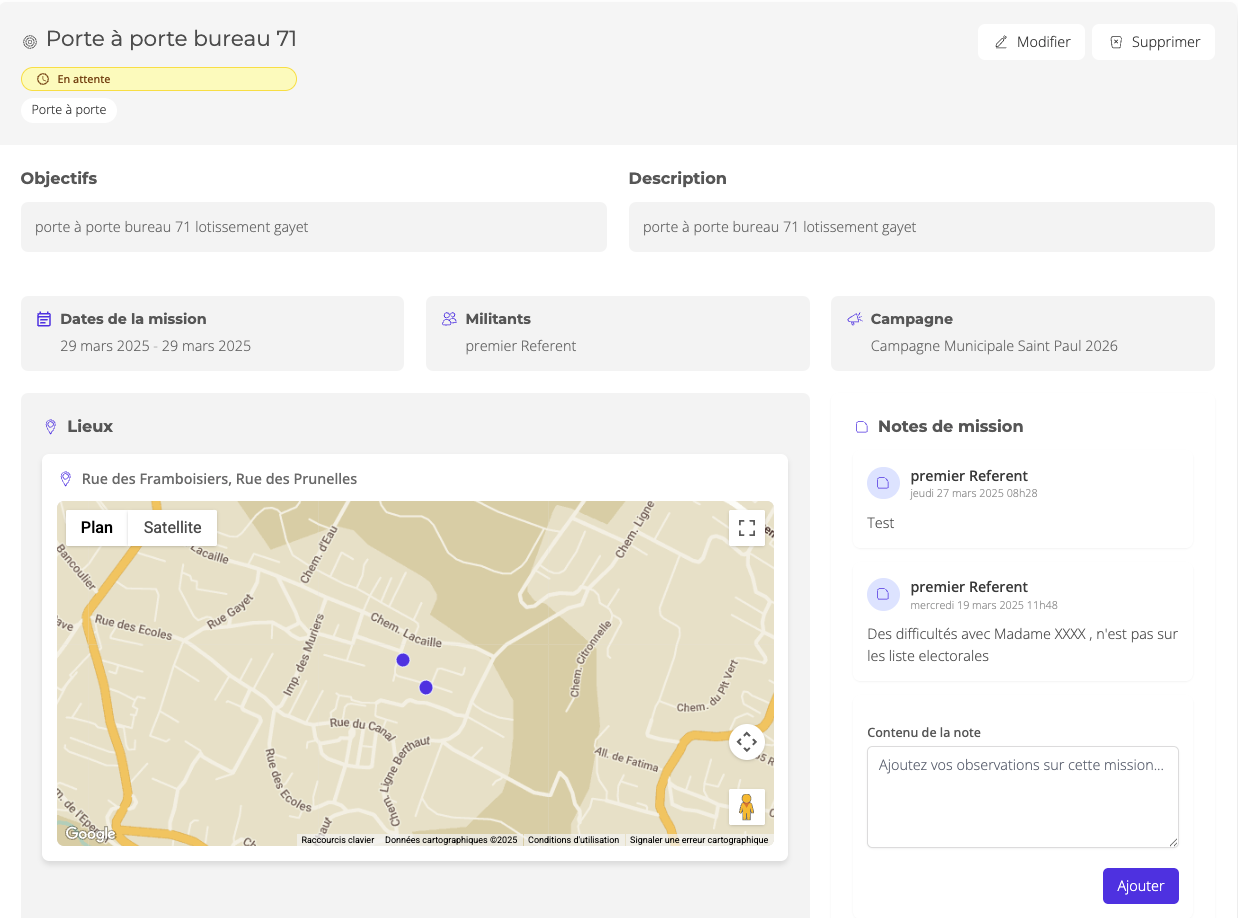The width and height of the screenshot is (1238, 918).
Task: Click 'Données cartographiques ©2025' text
Action: coord(451,840)
